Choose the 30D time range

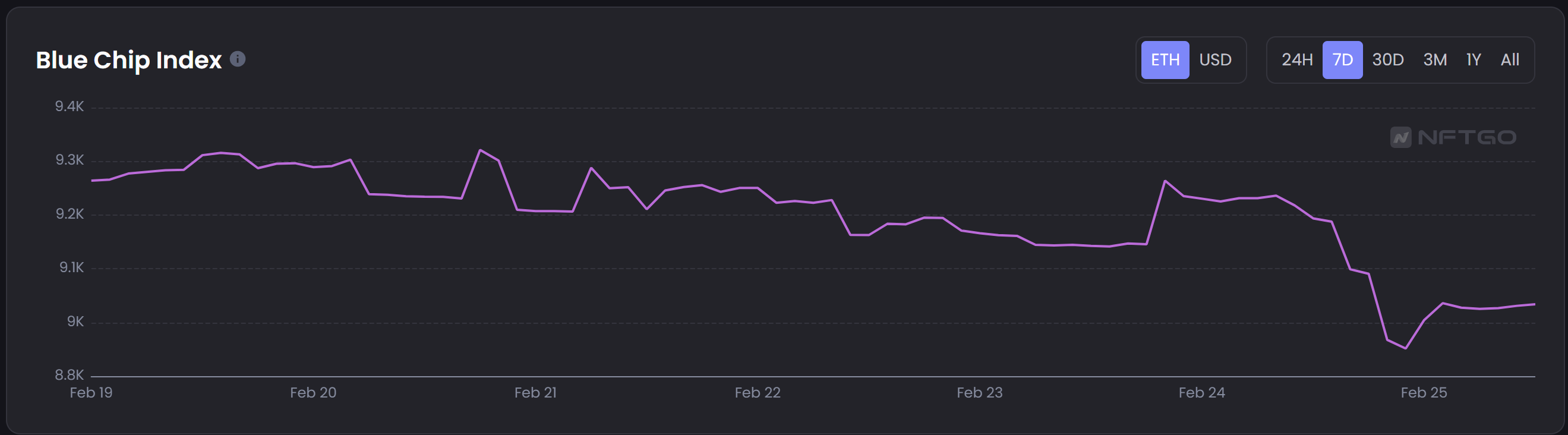coord(1388,59)
